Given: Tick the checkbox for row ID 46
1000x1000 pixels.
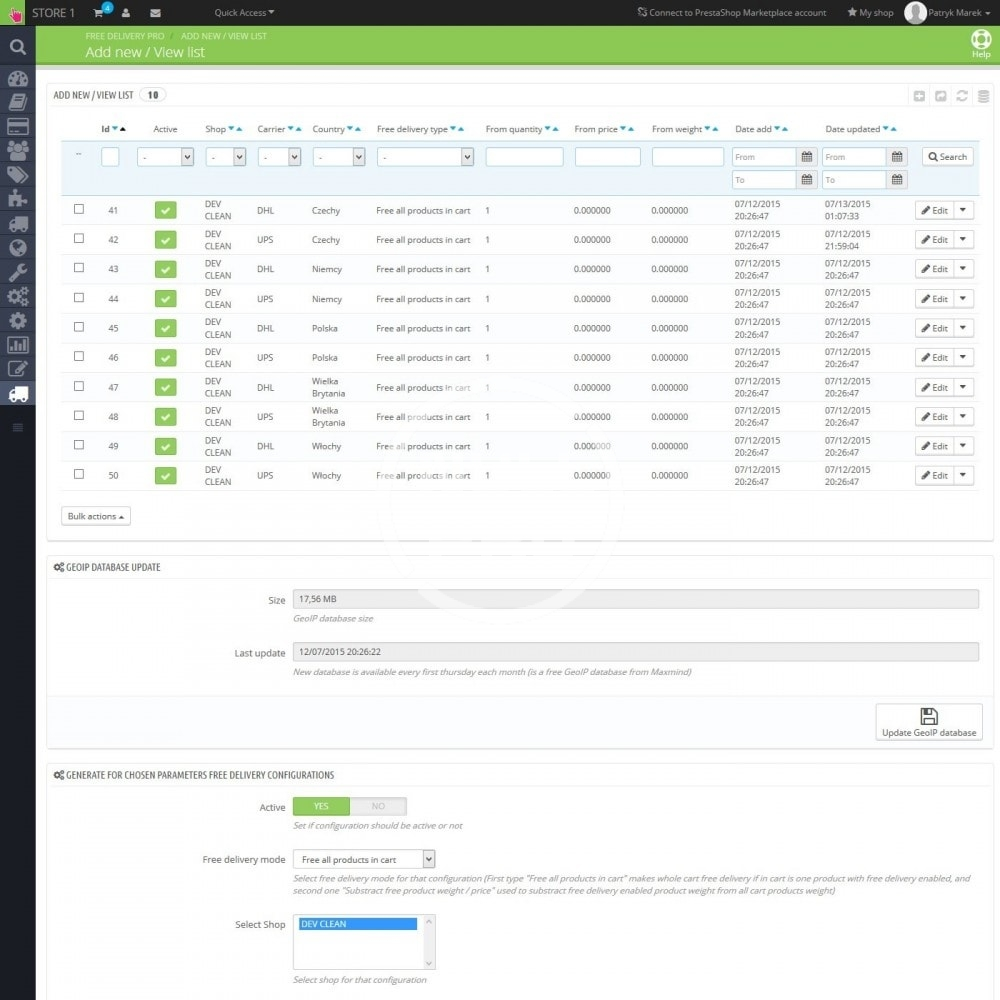Looking at the screenshot, I should 79,356.
